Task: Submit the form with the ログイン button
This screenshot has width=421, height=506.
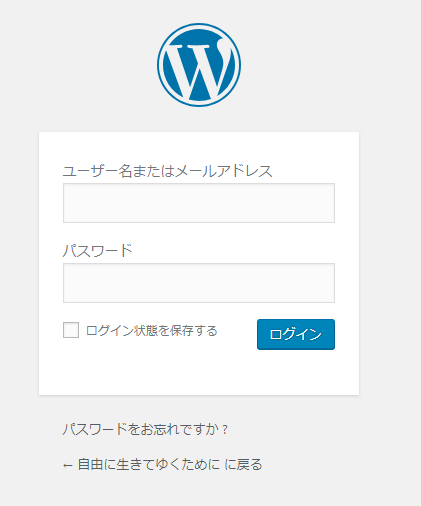Action: tap(296, 334)
